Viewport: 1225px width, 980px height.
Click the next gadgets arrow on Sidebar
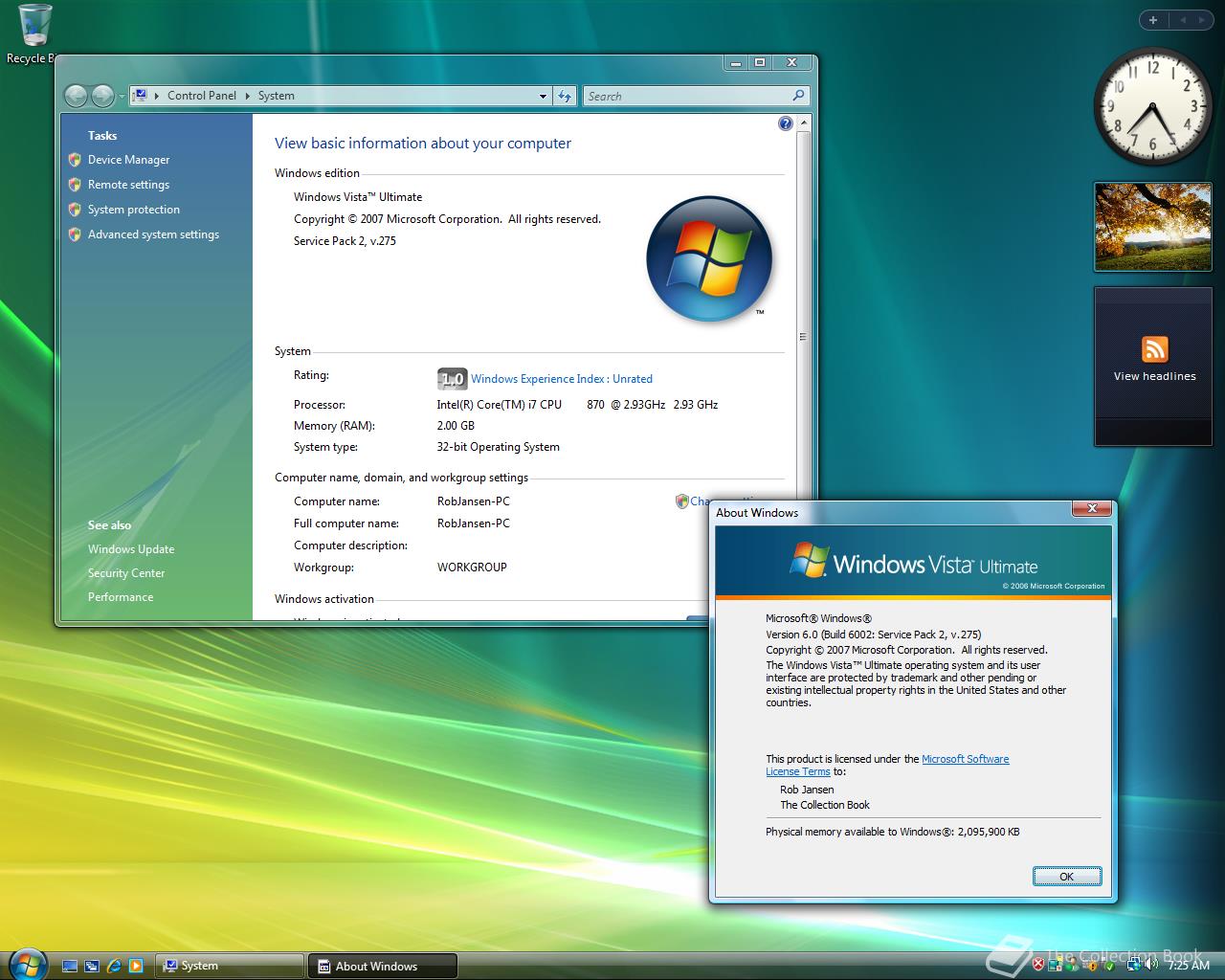(x=1202, y=20)
